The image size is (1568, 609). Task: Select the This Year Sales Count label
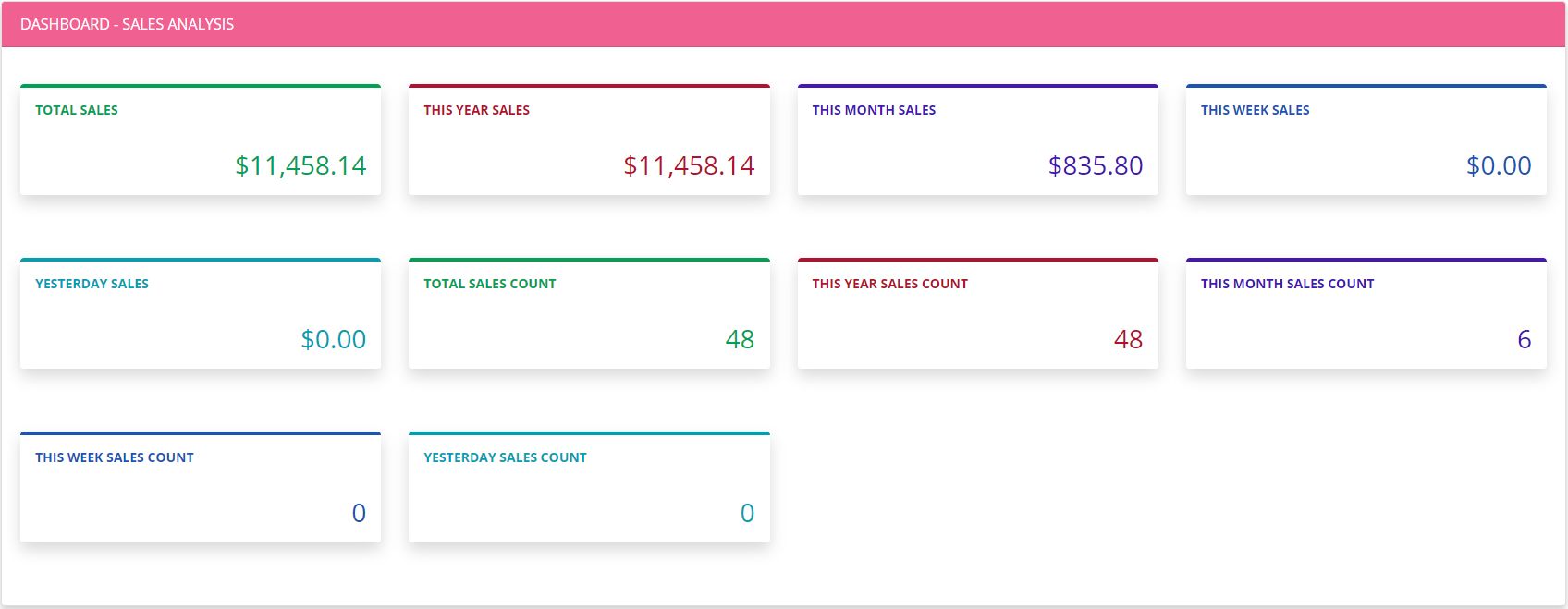click(x=889, y=284)
